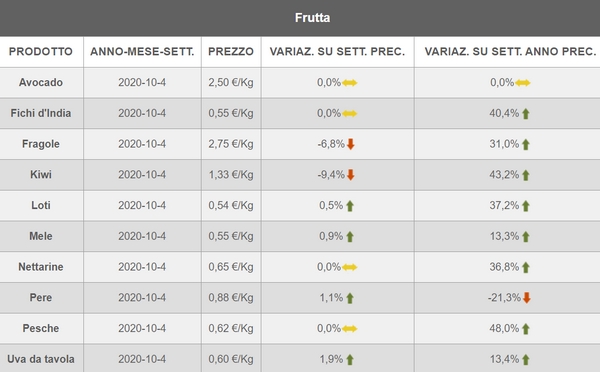Click the green arrow beside Pesche 48,0%
Image resolution: width=600 pixels, height=372 pixels.
pos(526,329)
